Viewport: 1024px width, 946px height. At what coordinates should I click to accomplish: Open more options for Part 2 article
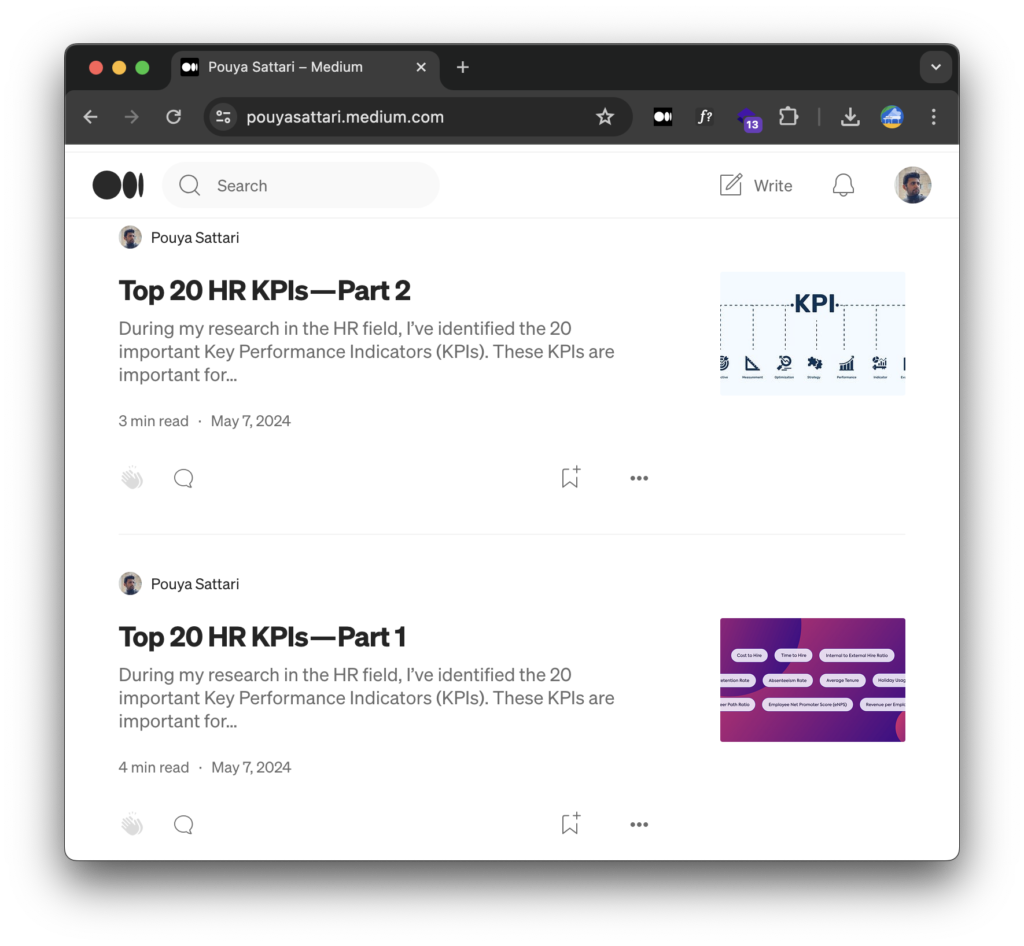[x=639, y=478]
